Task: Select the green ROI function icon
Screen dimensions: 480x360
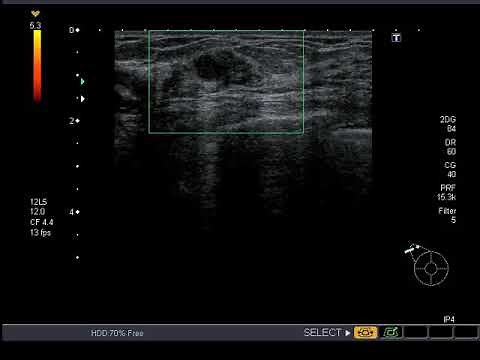Action: click(391, 332)
